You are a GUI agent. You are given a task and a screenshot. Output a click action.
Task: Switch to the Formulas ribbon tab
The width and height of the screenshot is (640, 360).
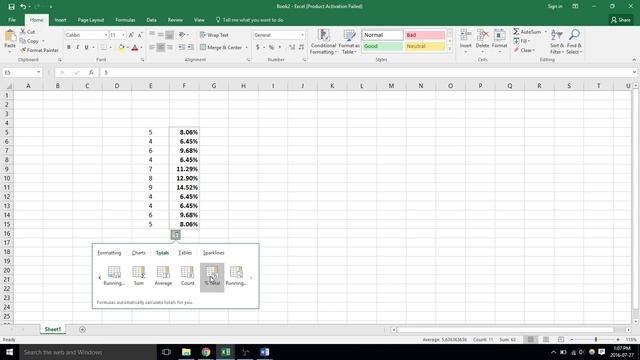point(125,20)
